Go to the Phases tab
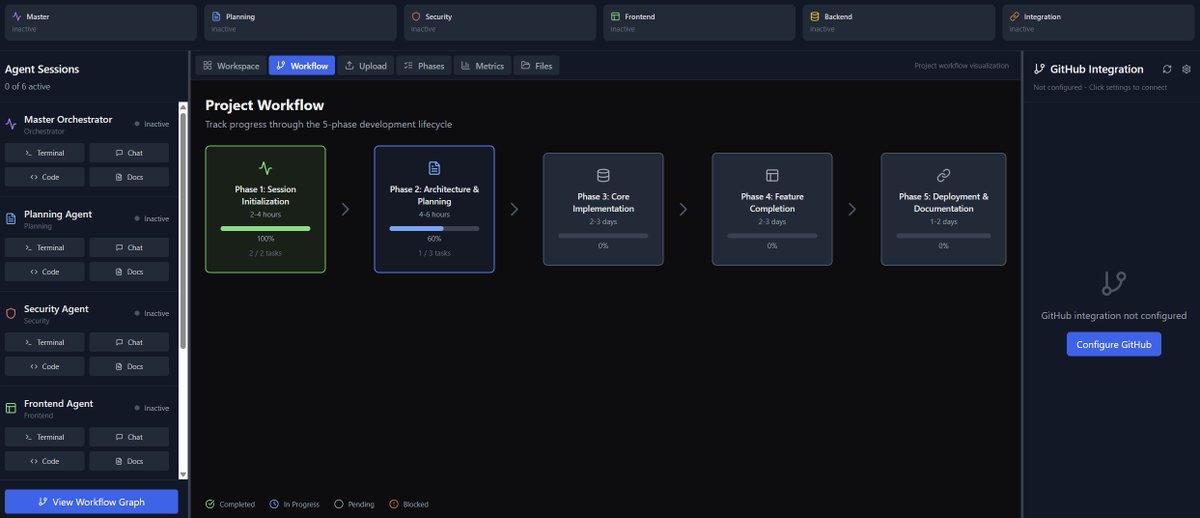1200x518 pixels. tap(424, 66)
